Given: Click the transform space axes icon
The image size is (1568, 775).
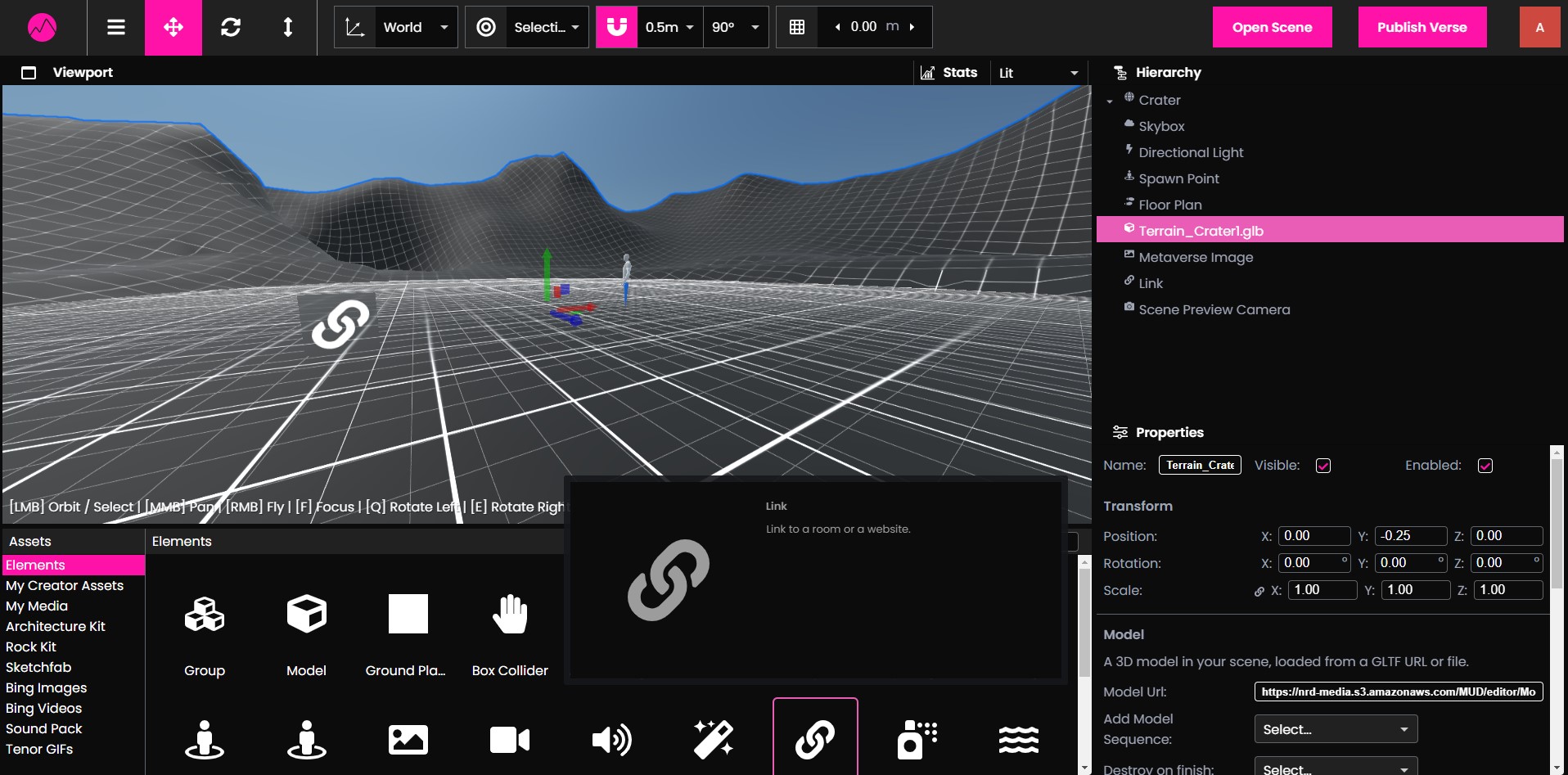Looking at the screenshot, I should (355, 27).
